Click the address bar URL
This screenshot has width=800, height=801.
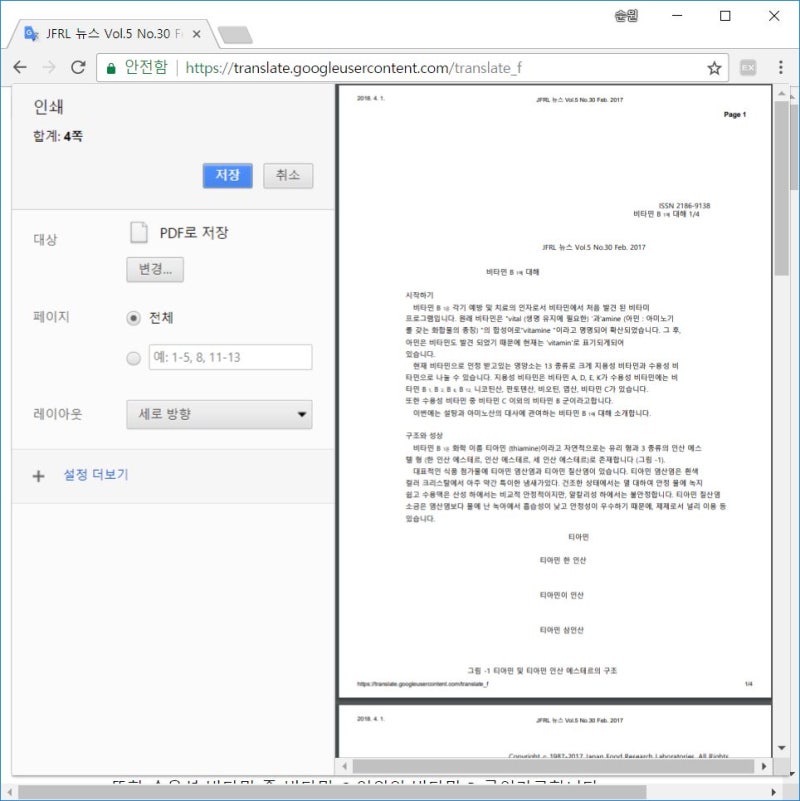pos(354,68)
